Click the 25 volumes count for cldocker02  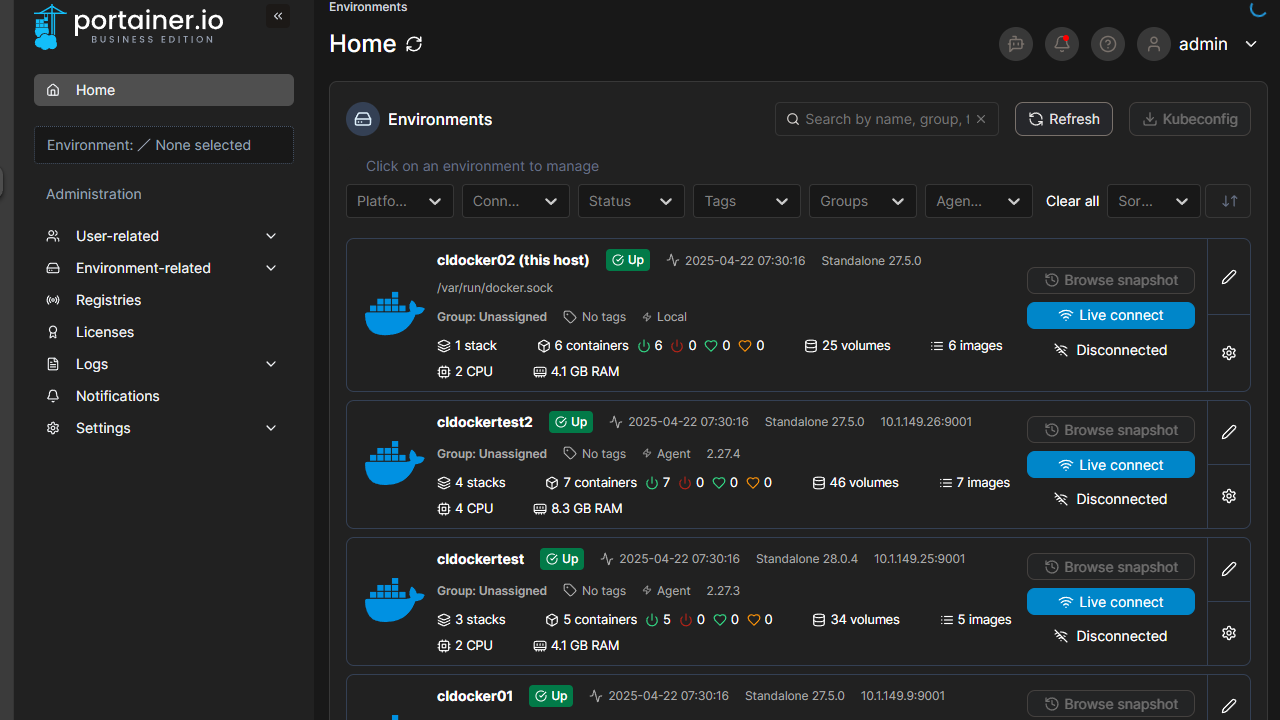848,346
